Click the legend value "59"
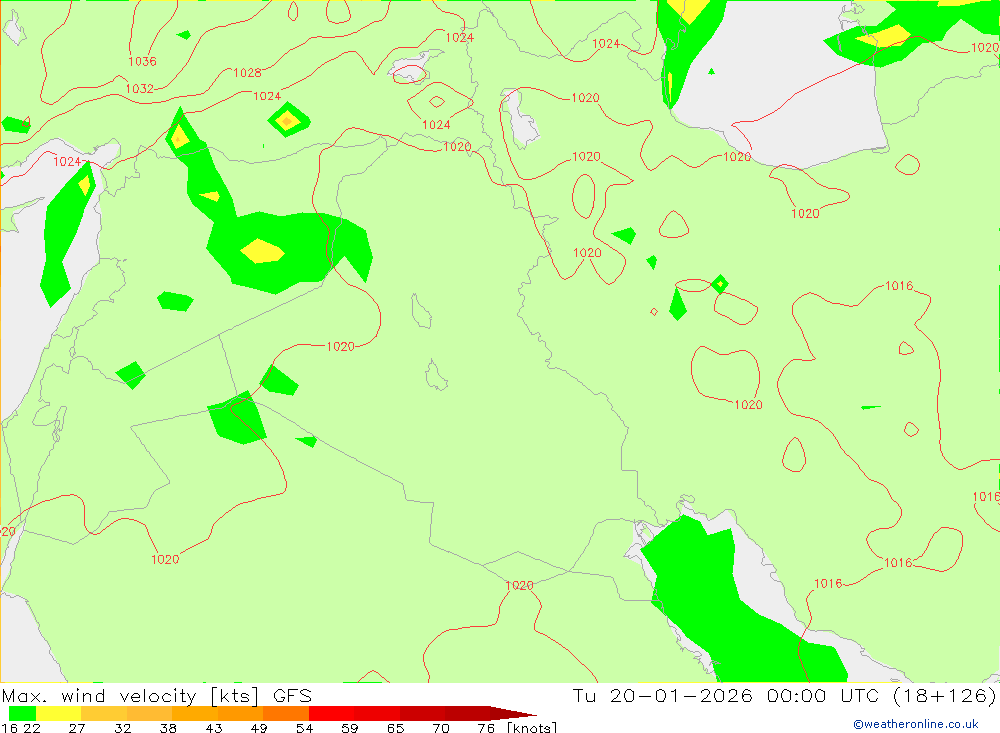 point(349,728)
